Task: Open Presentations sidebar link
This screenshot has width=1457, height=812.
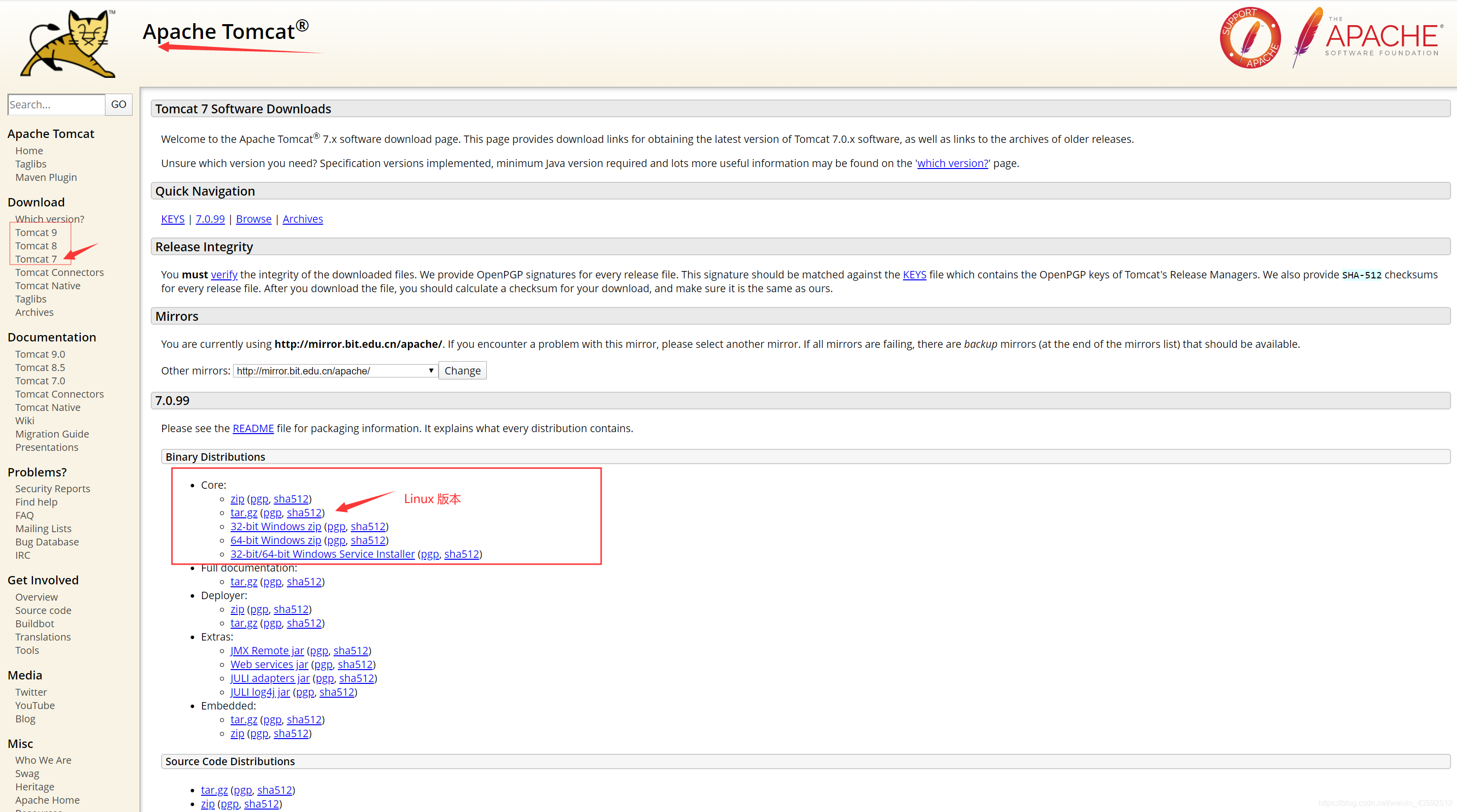Action: click(46, 447)
